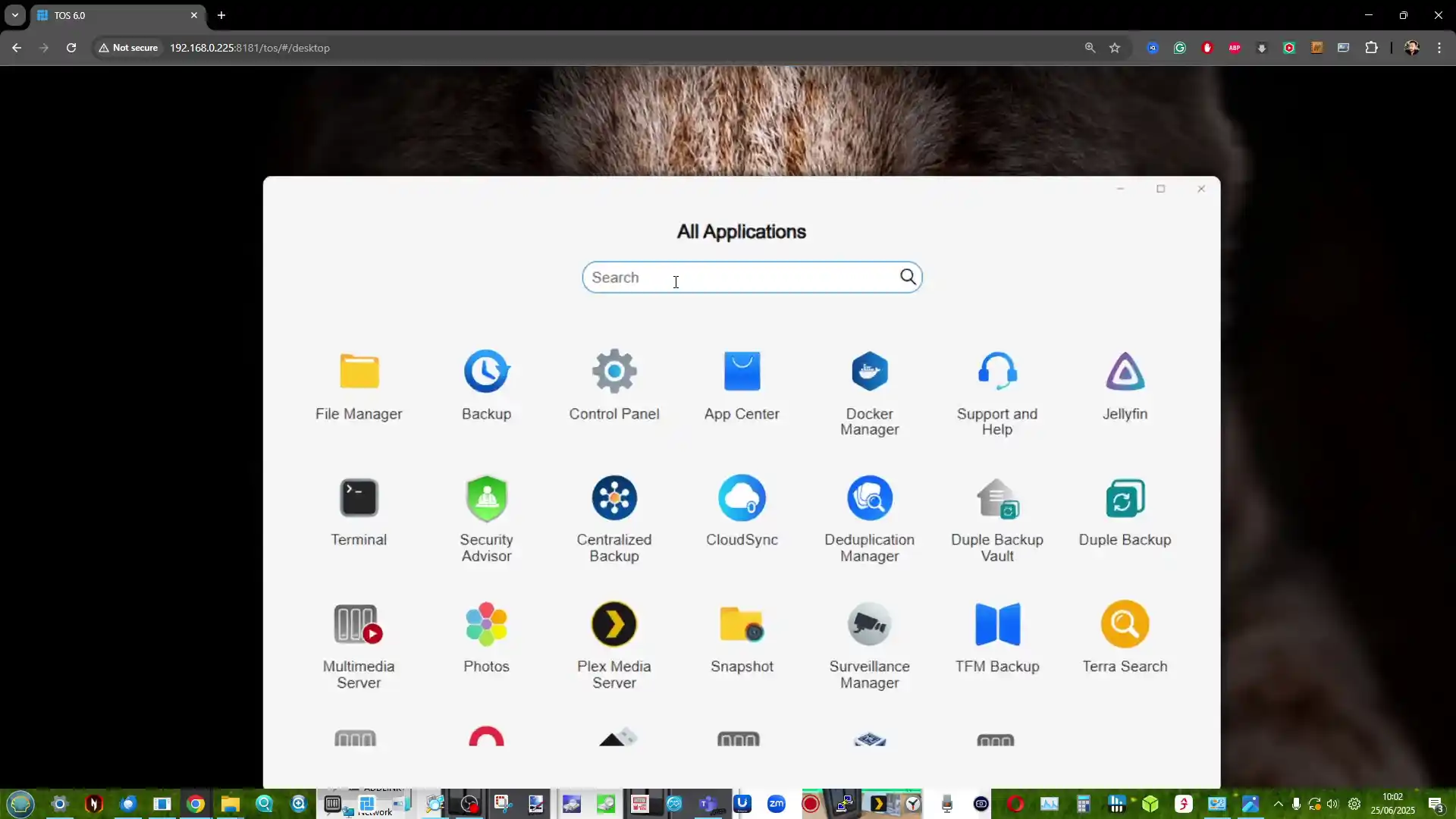Screen dimensions: 1456x819
Task: Open Deduplication Manager
Action: coord(869,497)
